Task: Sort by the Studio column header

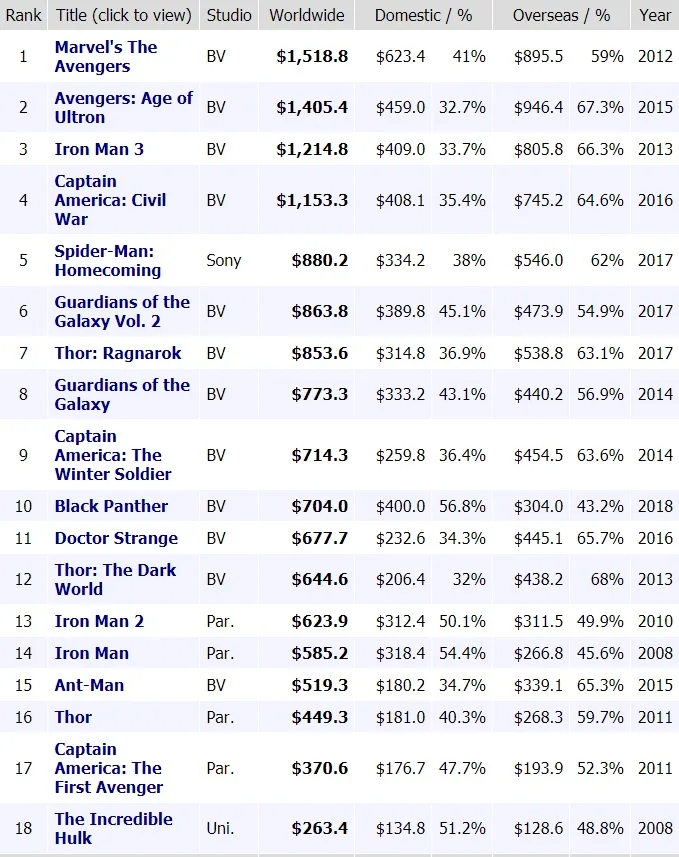Action: (x=229, y=15)
